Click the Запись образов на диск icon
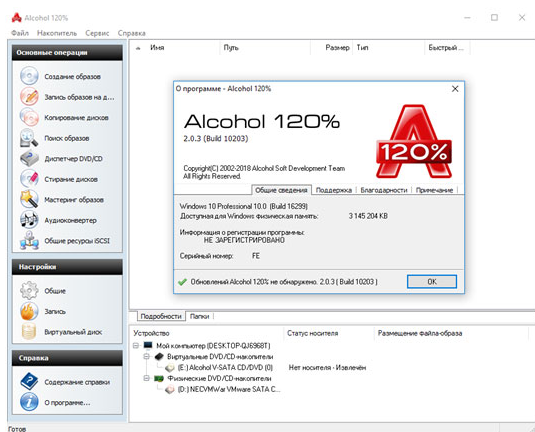This screenshot has width=535, height=432. click(x=29, y=96)
